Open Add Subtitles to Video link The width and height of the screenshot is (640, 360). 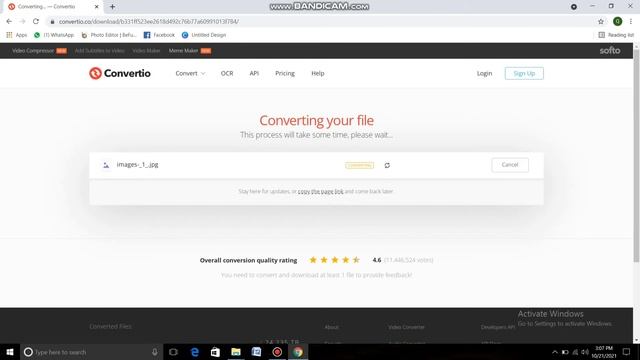point(99,51)
